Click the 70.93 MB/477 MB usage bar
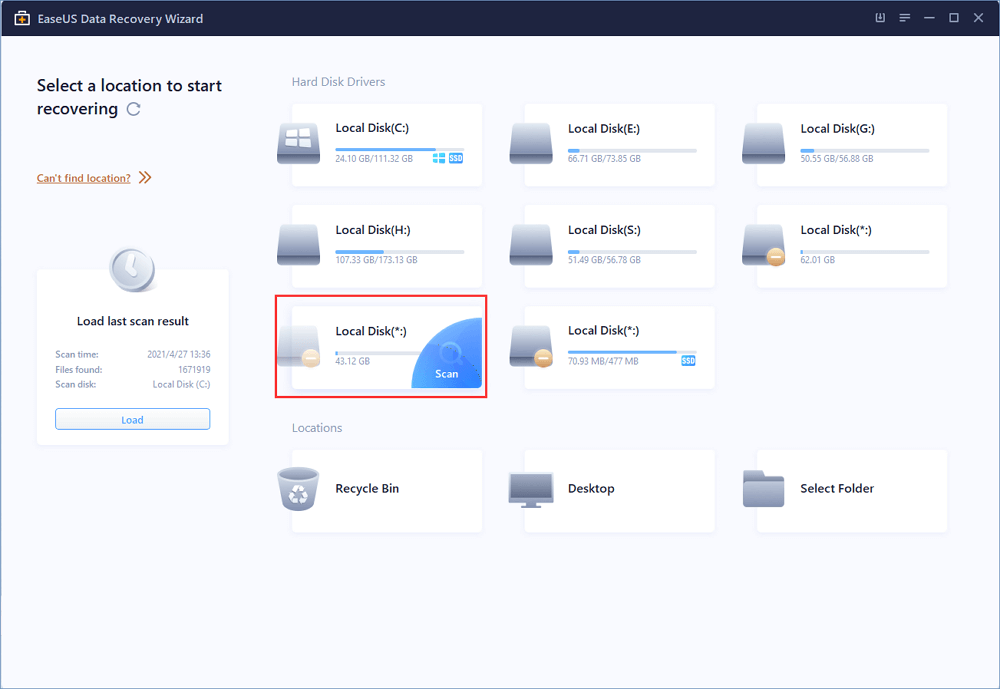The height and width of the screenshot is (689, 1000). click(x=632, y=352)
